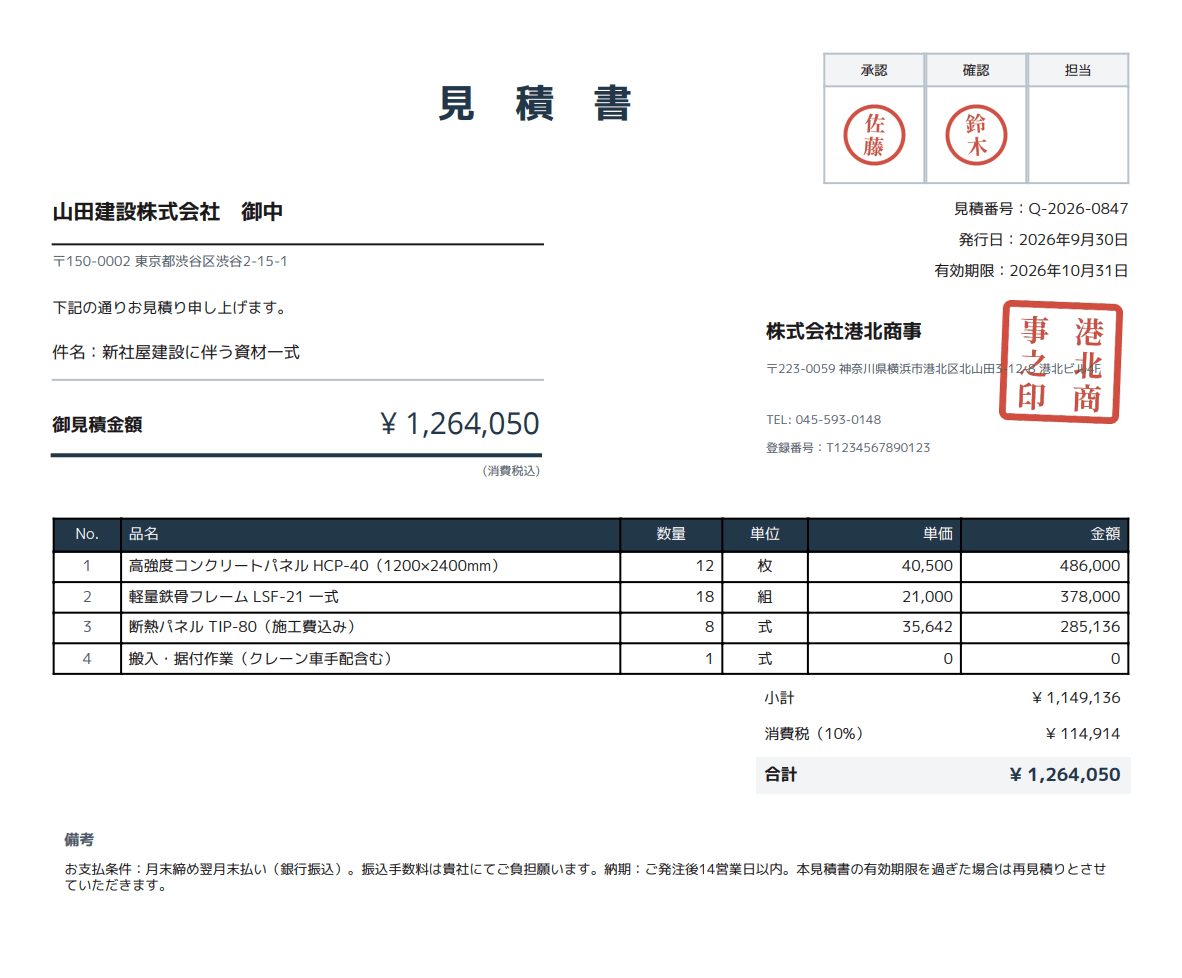1182x978 pixels.
Task: Click the 佐藤 approval seal stamp
Action: click(874, 135)
